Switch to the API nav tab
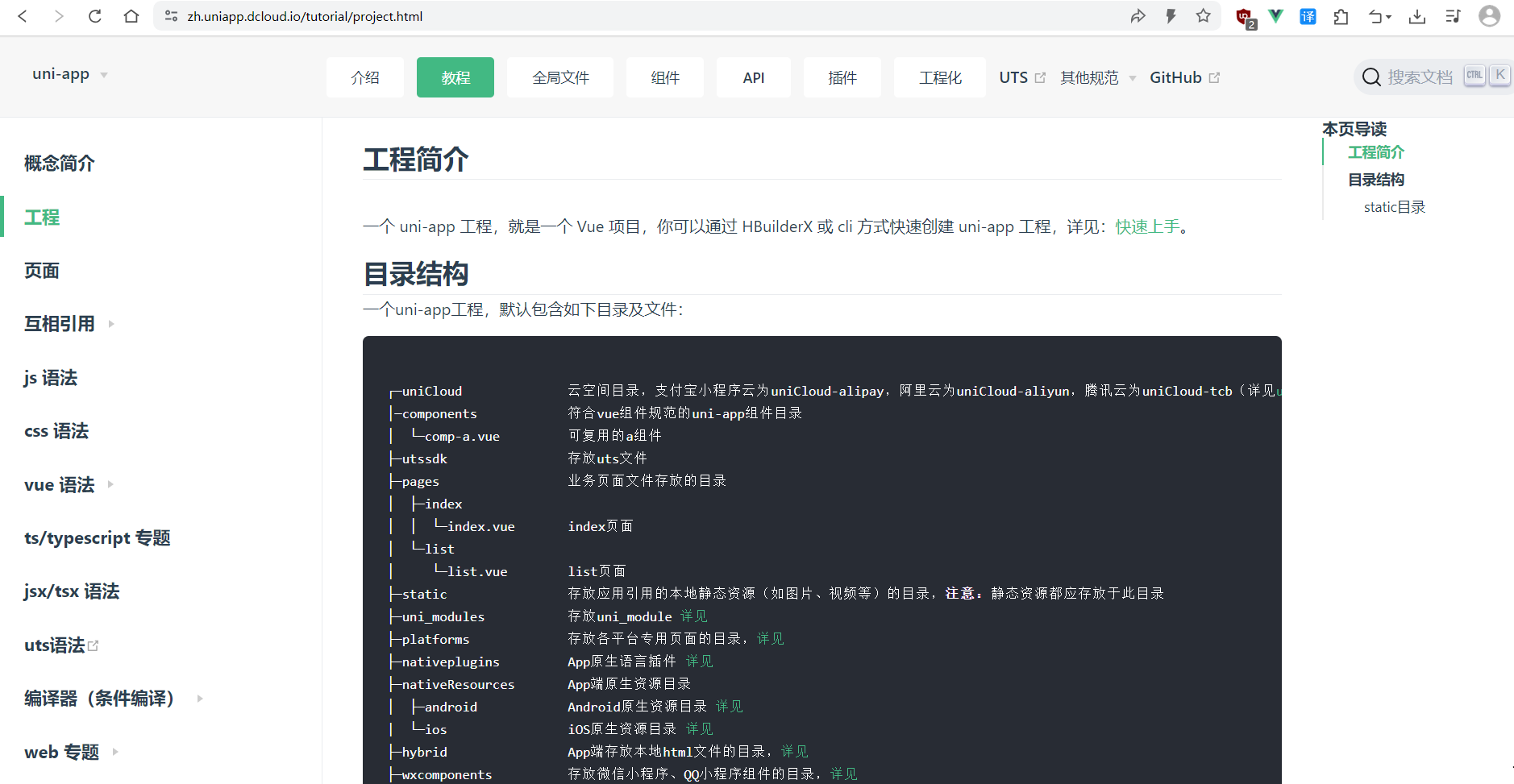Image resolution: width=1514 pixels, height=784 pixels. point(754,77)
